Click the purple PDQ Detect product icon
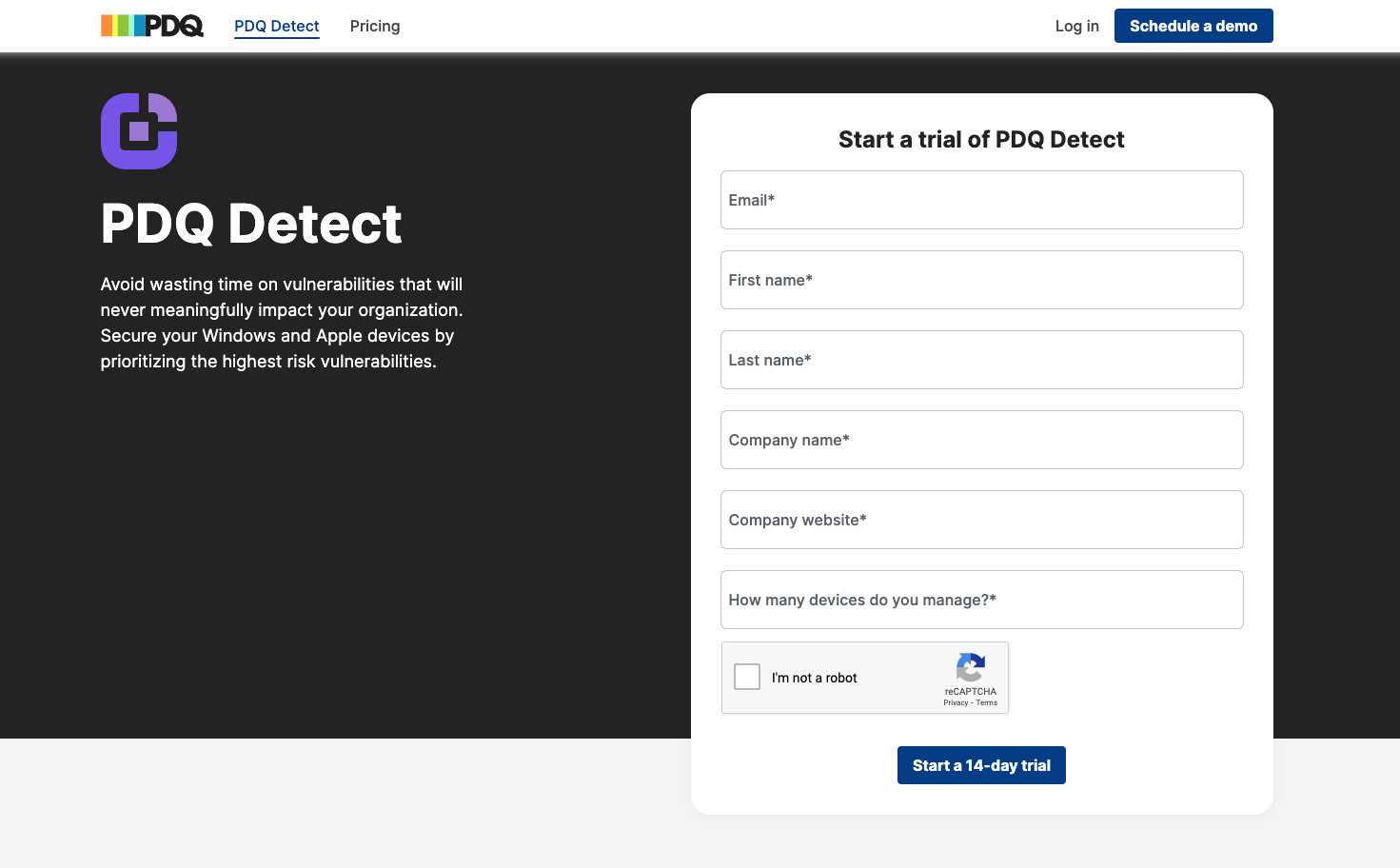The width and height of the screenshot is (1400, 868). point(139,131)
